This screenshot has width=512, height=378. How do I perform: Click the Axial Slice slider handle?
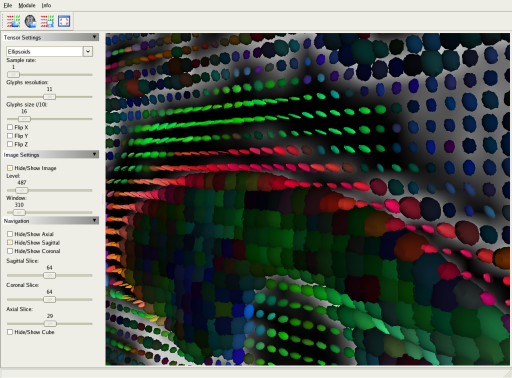pos(50,324)
